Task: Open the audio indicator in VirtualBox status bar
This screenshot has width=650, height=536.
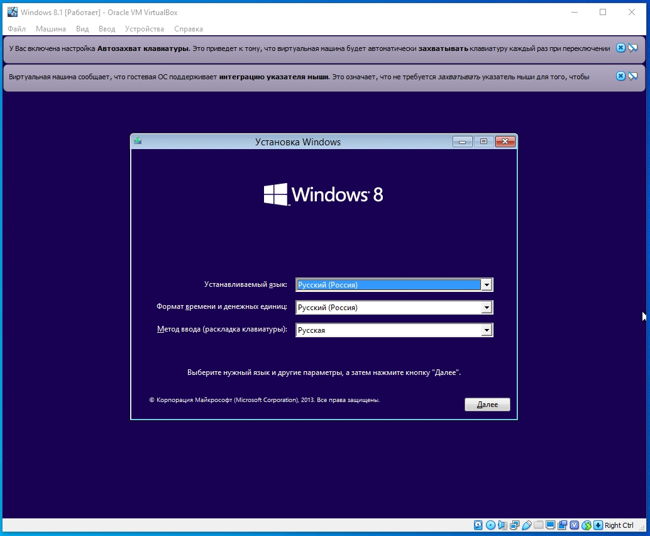Action: pyautogui.click(x=502, y=525)
